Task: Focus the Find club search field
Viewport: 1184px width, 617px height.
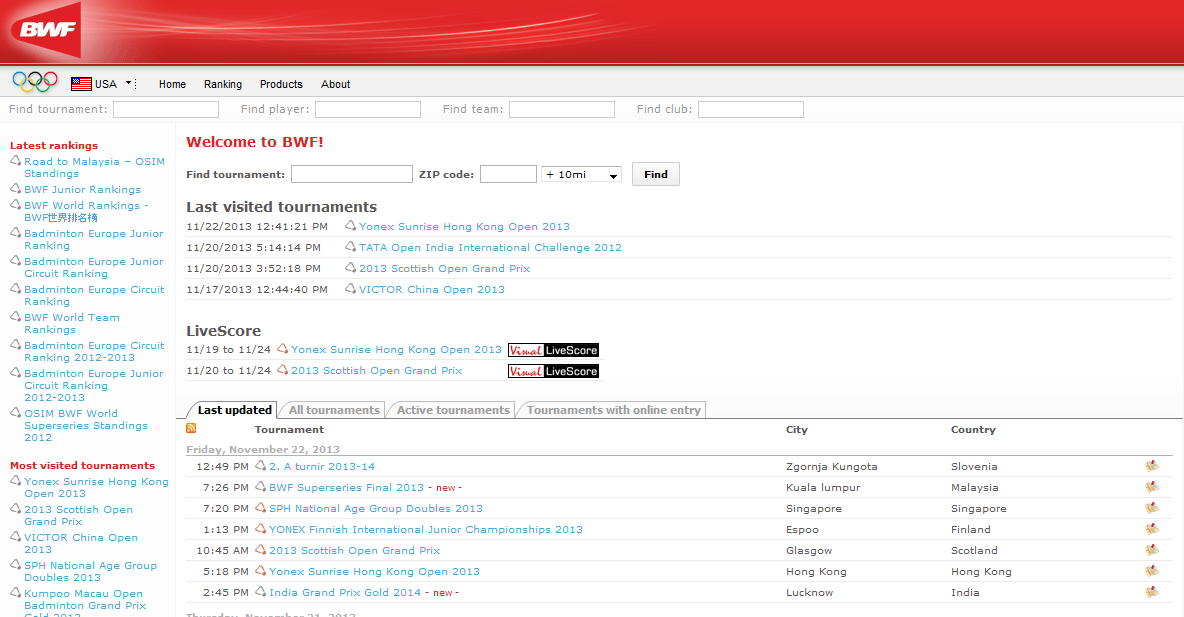Action: pos(751,110)
